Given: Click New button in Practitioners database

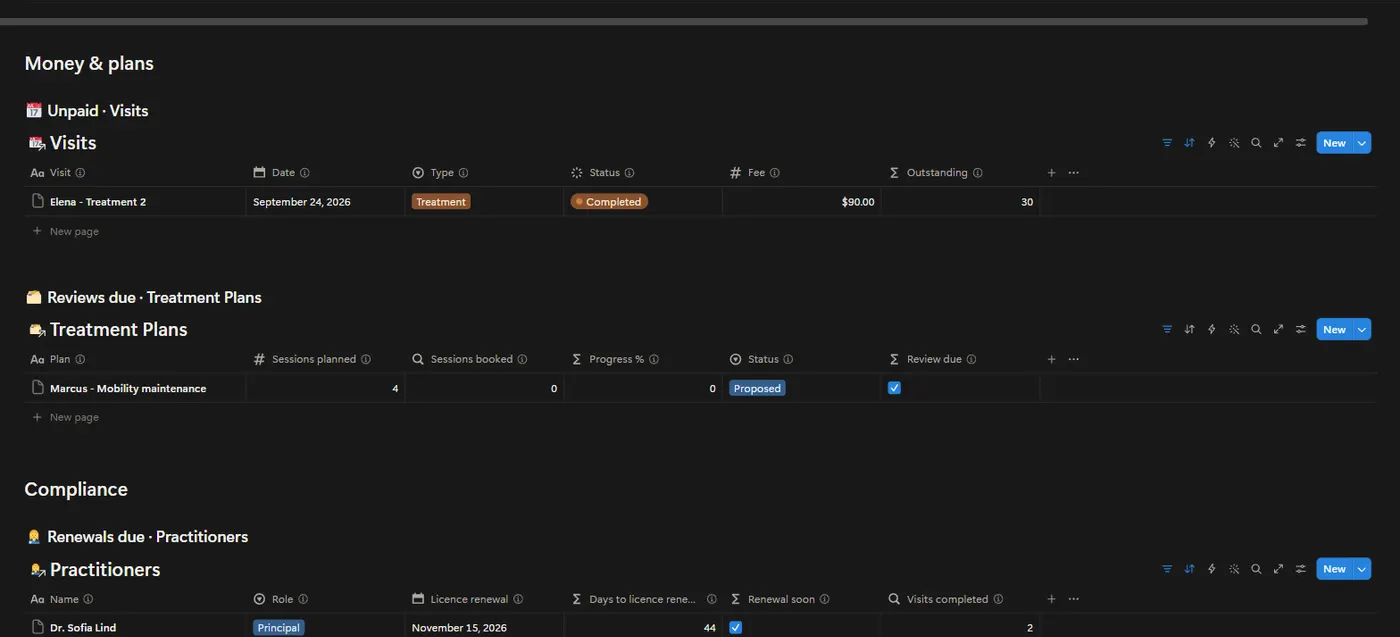Looking at the screenshot, I should tap(1335, 569).
